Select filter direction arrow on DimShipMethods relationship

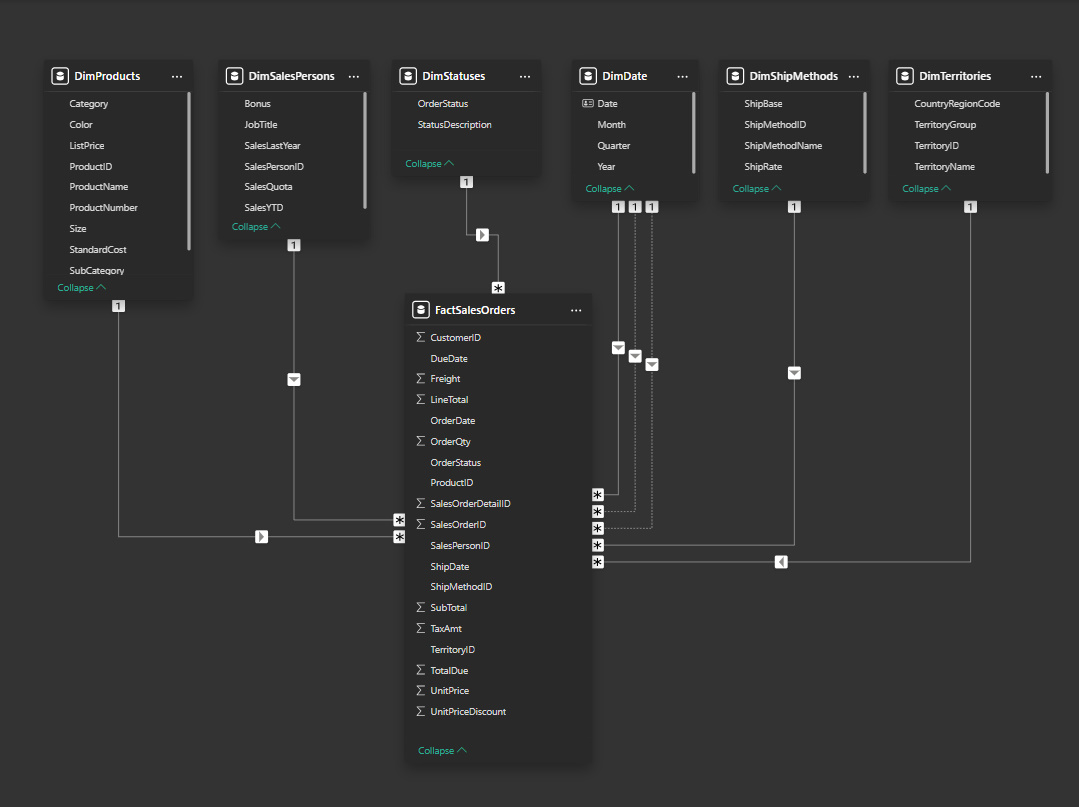point(794,373)
